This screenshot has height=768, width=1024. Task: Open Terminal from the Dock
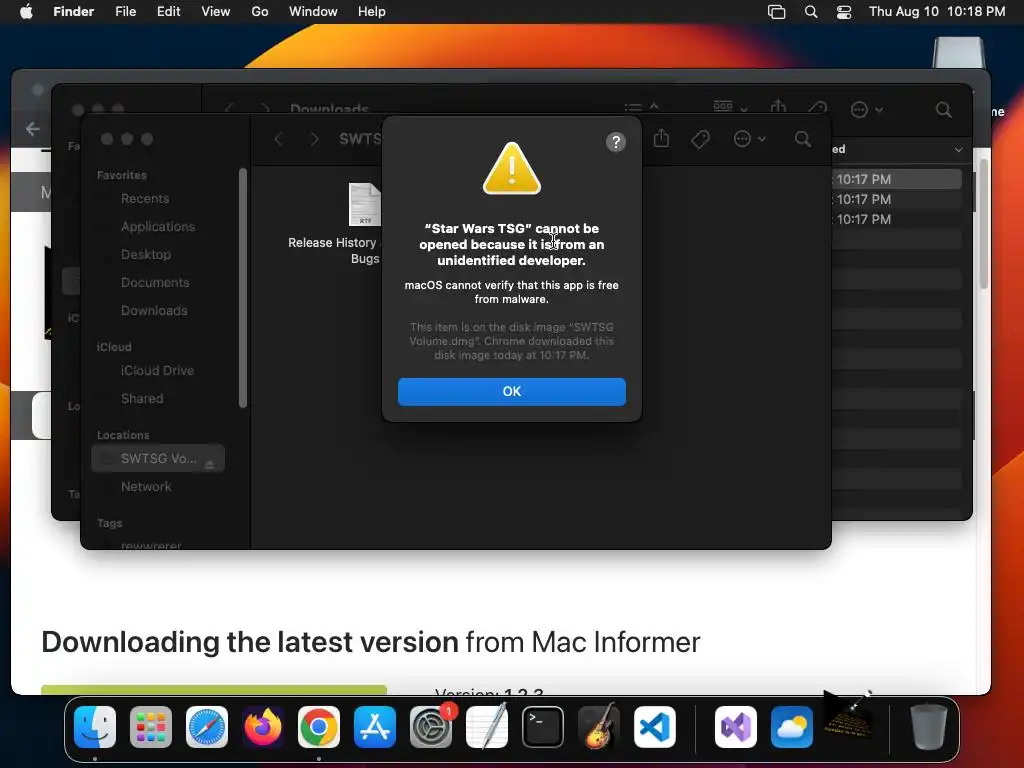[543, 727]
